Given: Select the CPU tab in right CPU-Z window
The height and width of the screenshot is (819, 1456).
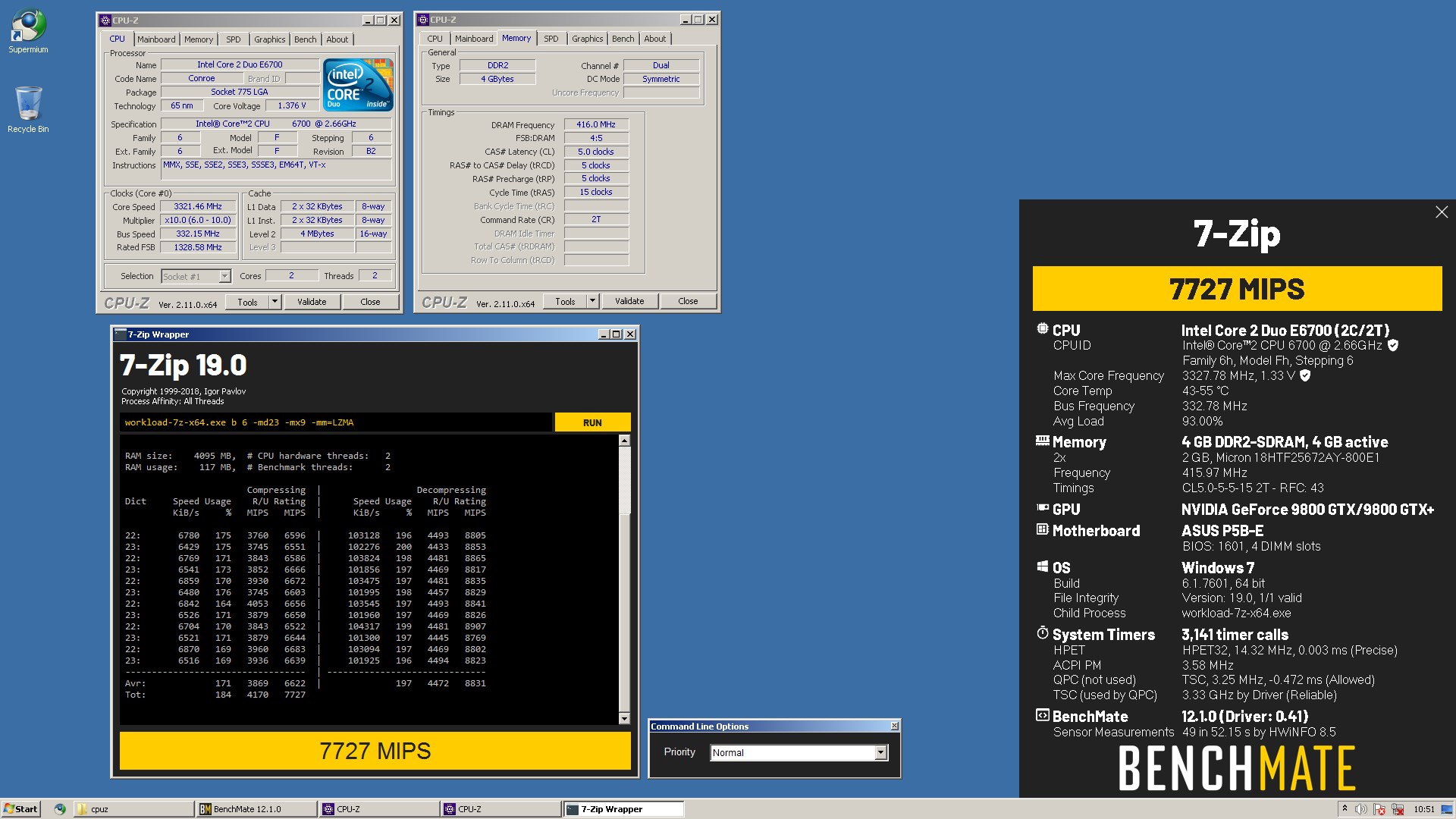Looking at the screenshot, I should pos(435,39).
